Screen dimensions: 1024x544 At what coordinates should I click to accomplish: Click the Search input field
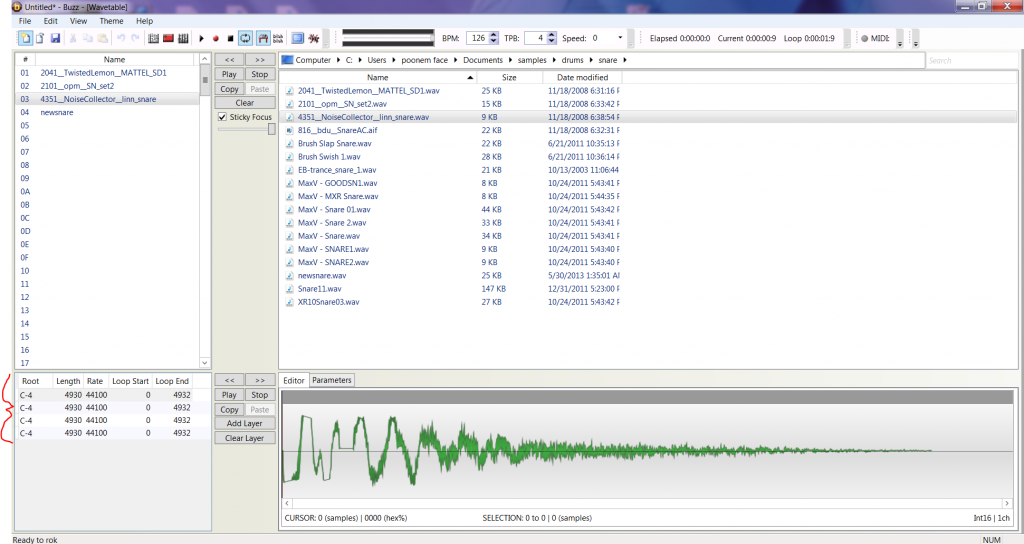(x=972, y=60)
